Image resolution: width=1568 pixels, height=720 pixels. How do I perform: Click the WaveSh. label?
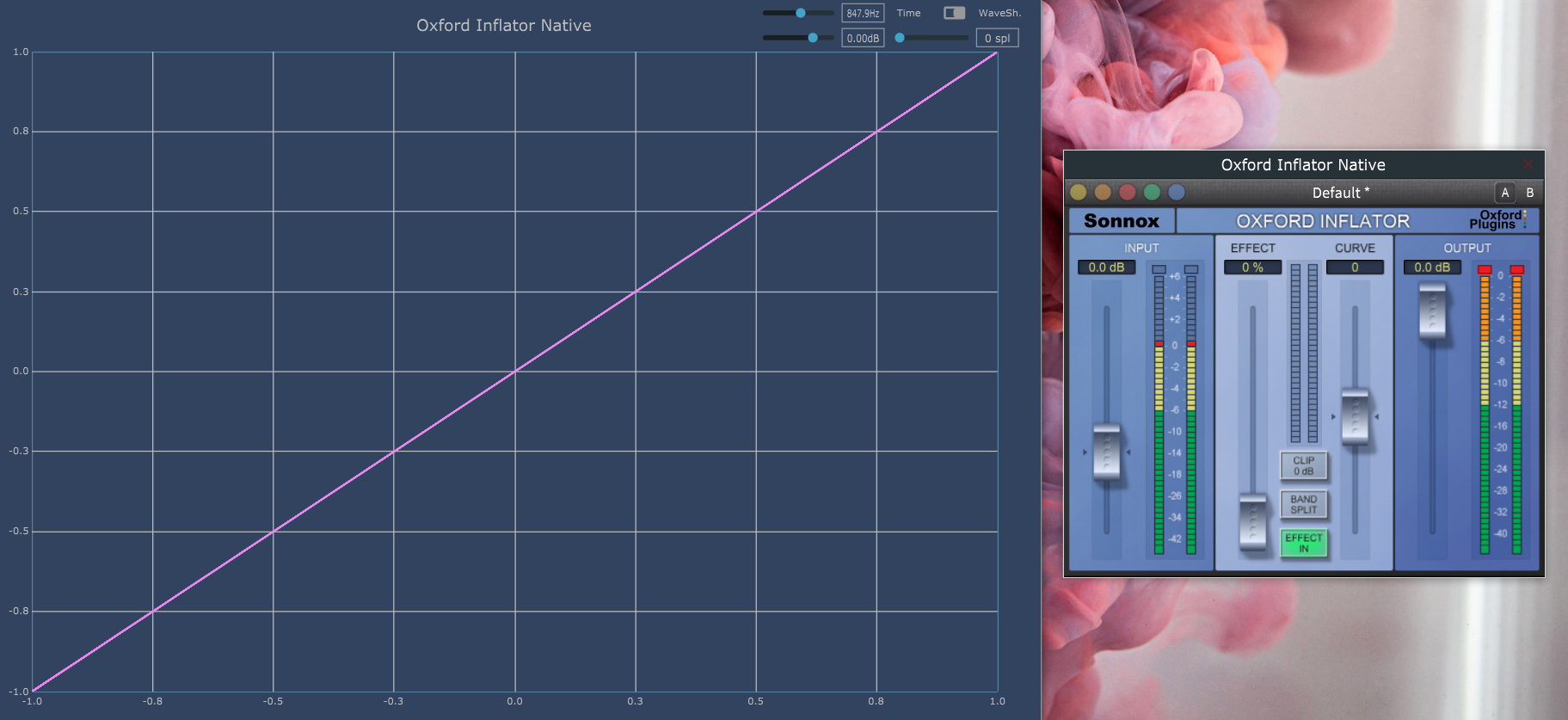tap(999, 13)
